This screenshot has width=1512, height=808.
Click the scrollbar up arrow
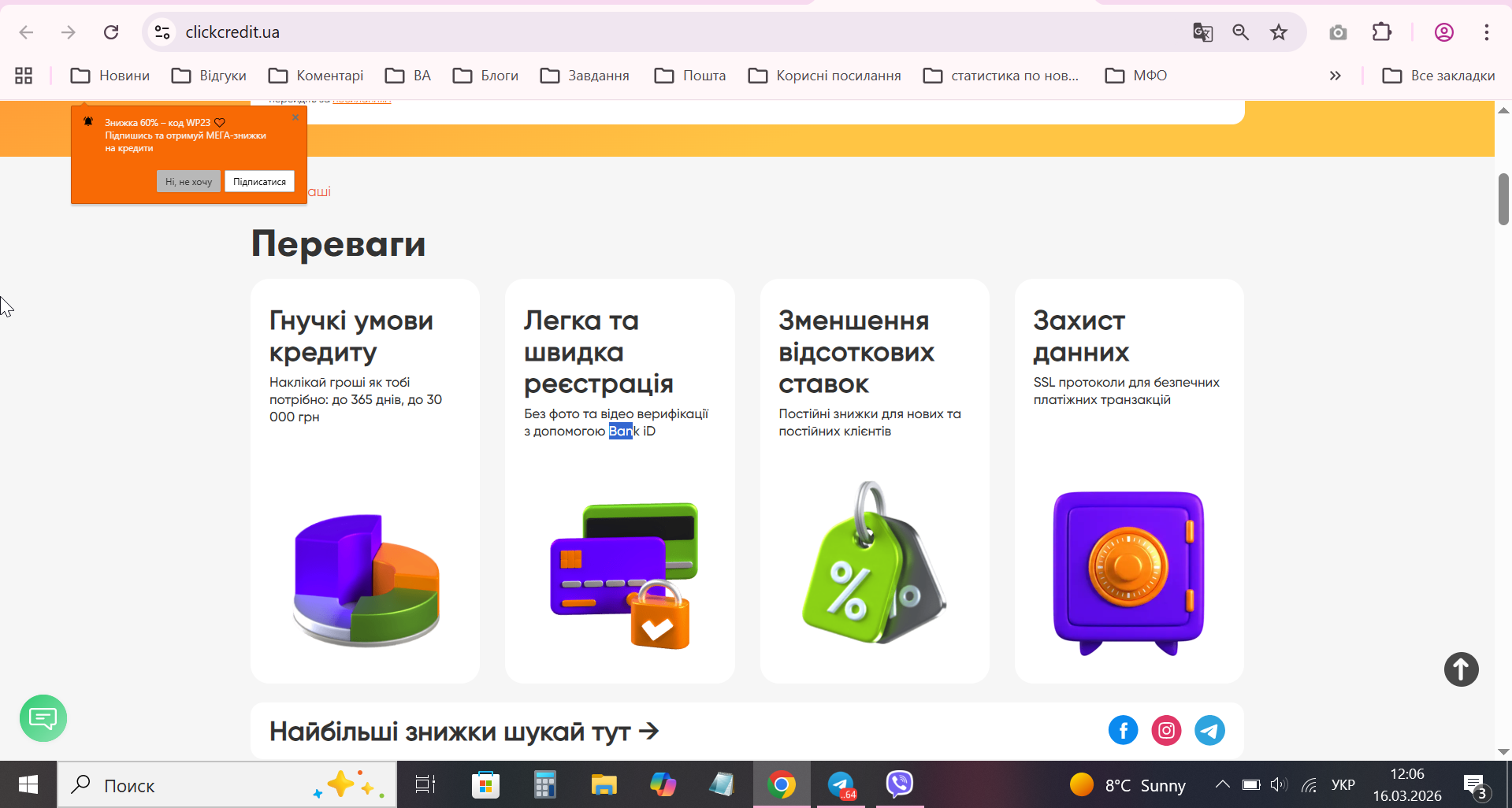[1503, 110]
